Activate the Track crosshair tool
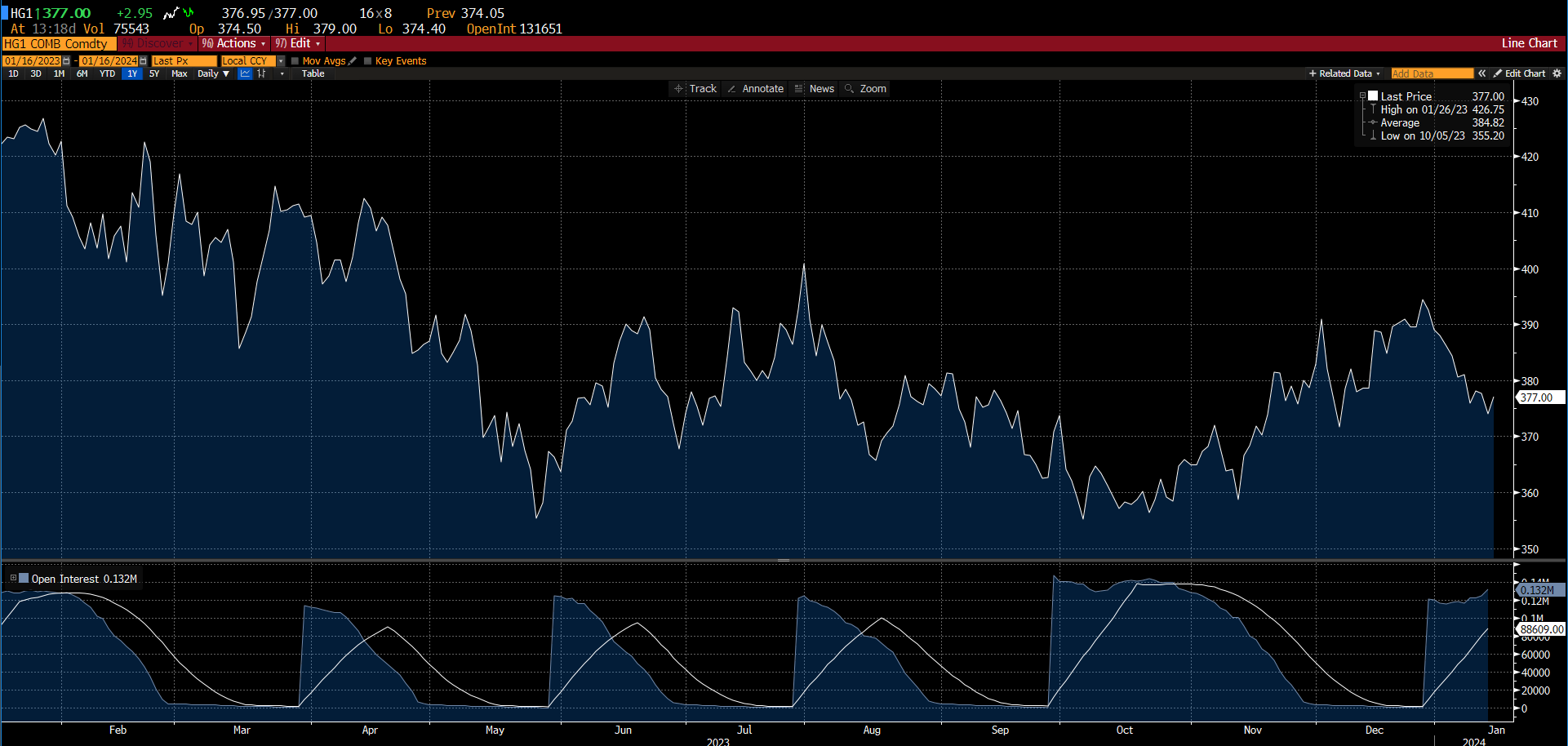This screenshot has width=1568, height=746. click(x=695, y=89)
